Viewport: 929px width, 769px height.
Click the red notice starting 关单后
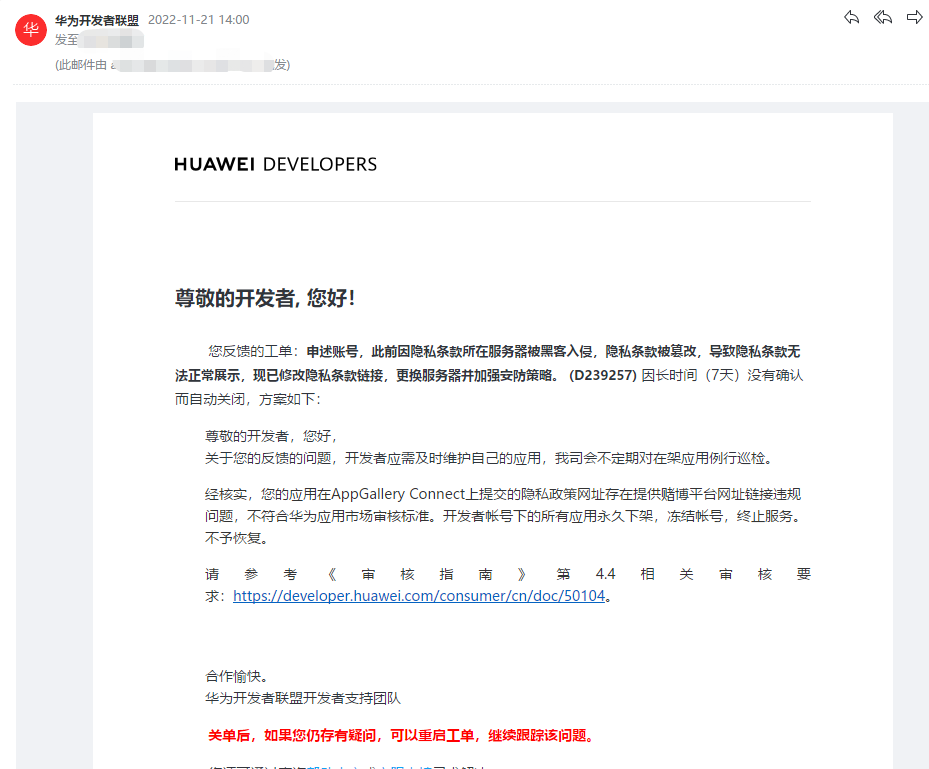[x=401, y=736]
